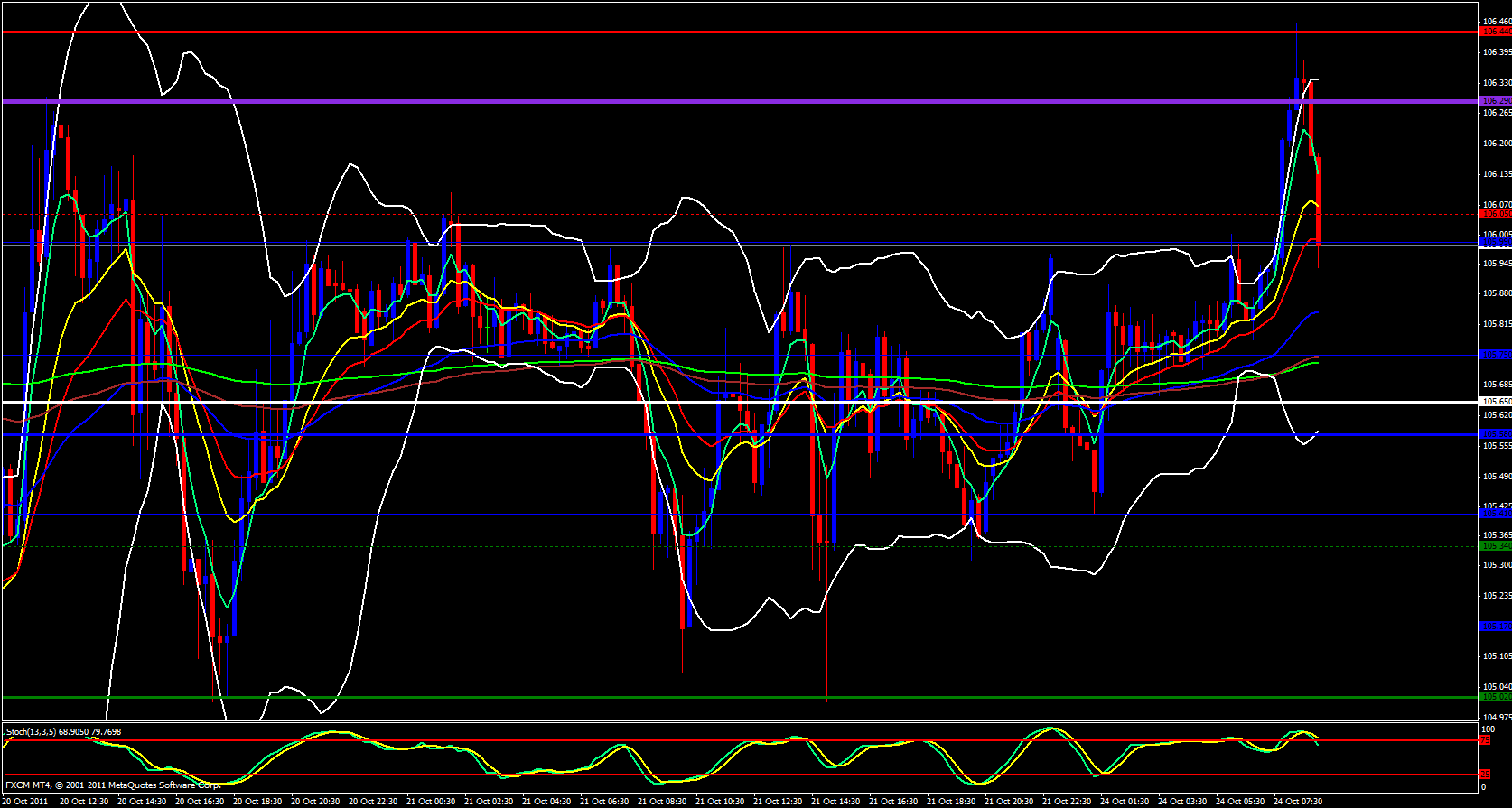Select the white horizontal line across the chart
The image size is (1512, 808).
(723, 402)
